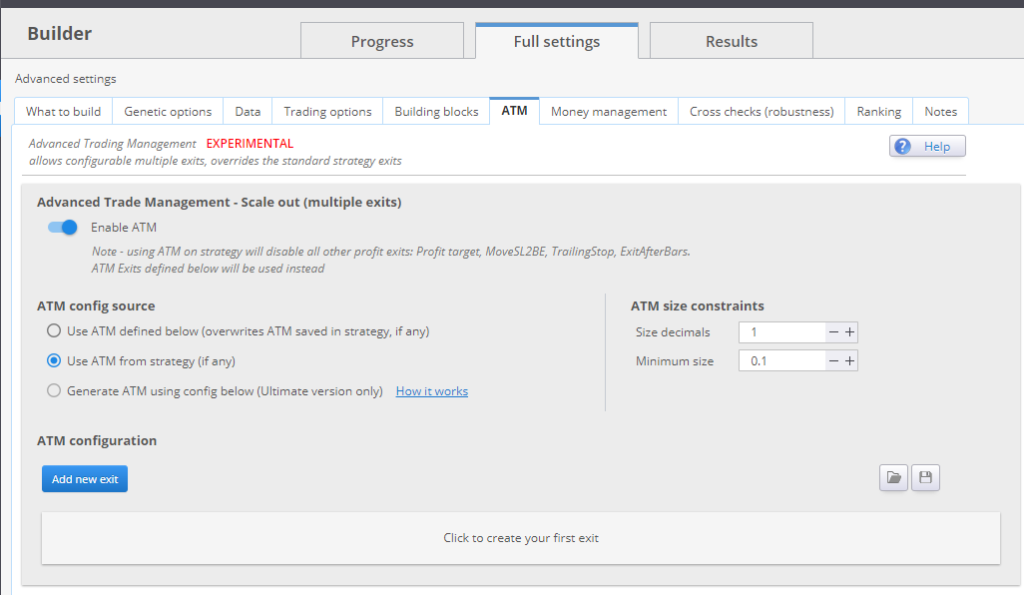
Task: Switch to the Progress tab
Action: [x=382, y=41]
